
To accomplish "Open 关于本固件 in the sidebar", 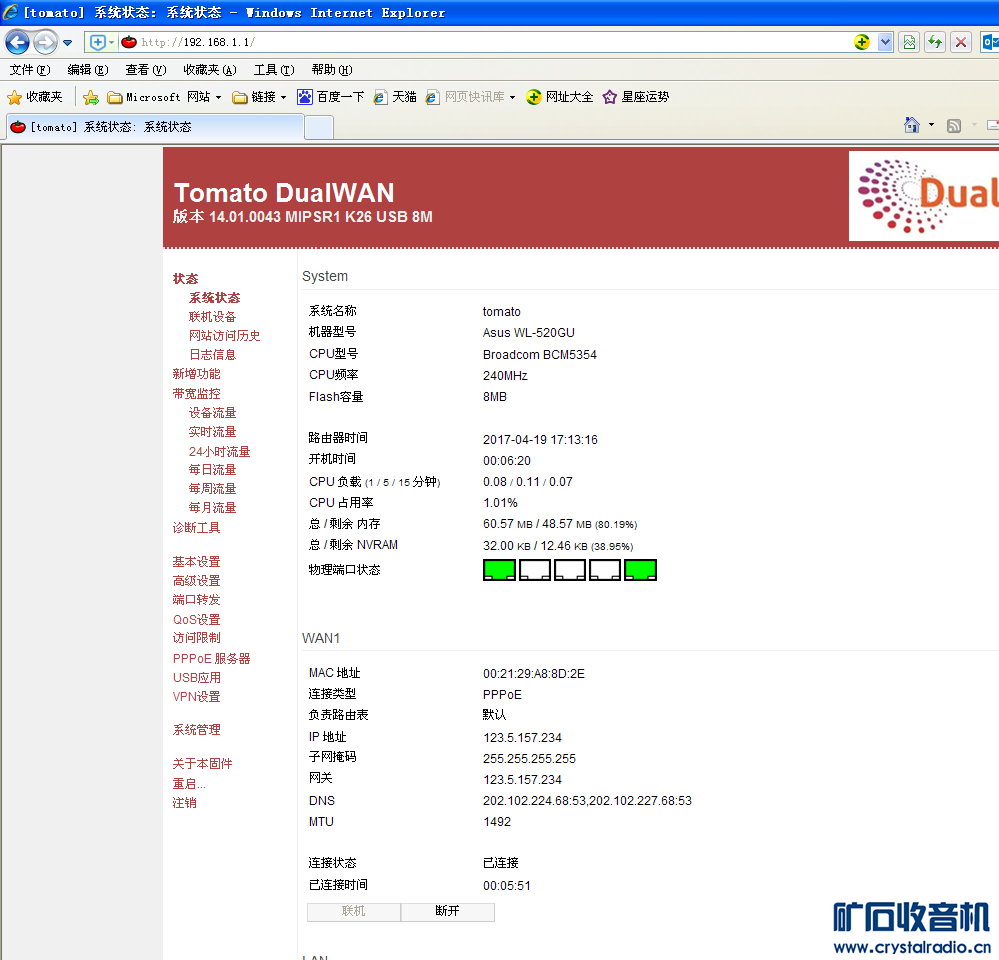I will [x=202, y=764].
